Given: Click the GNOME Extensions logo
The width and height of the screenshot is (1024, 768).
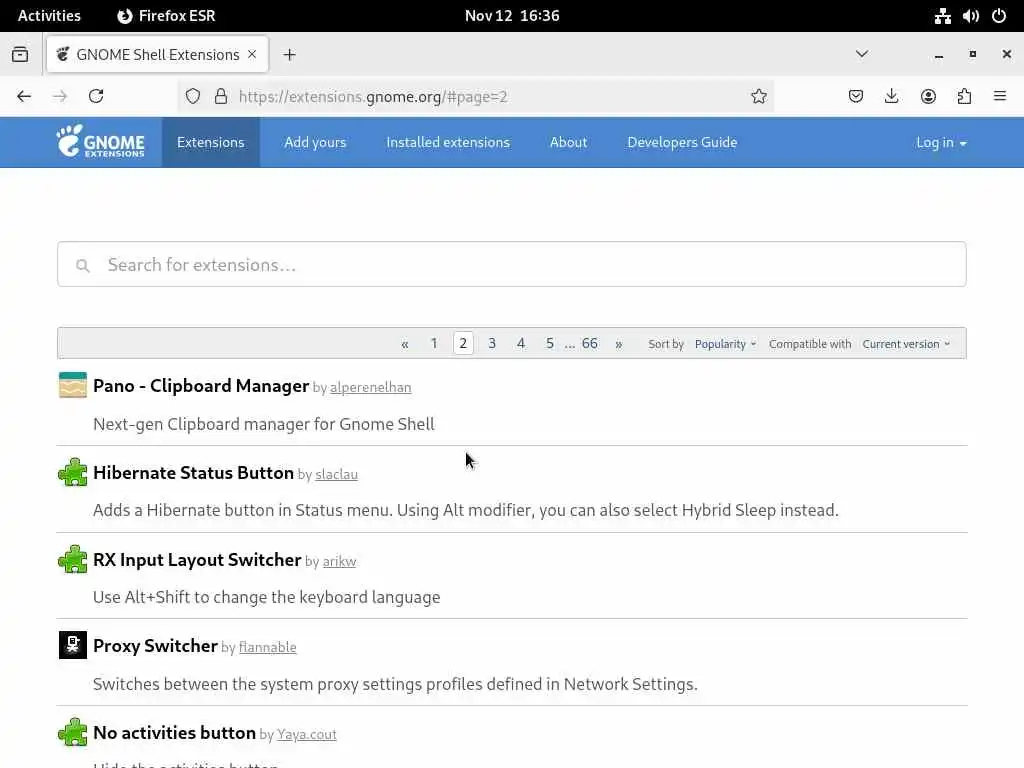Looking at the screenshot, I should tap(100, 142).
